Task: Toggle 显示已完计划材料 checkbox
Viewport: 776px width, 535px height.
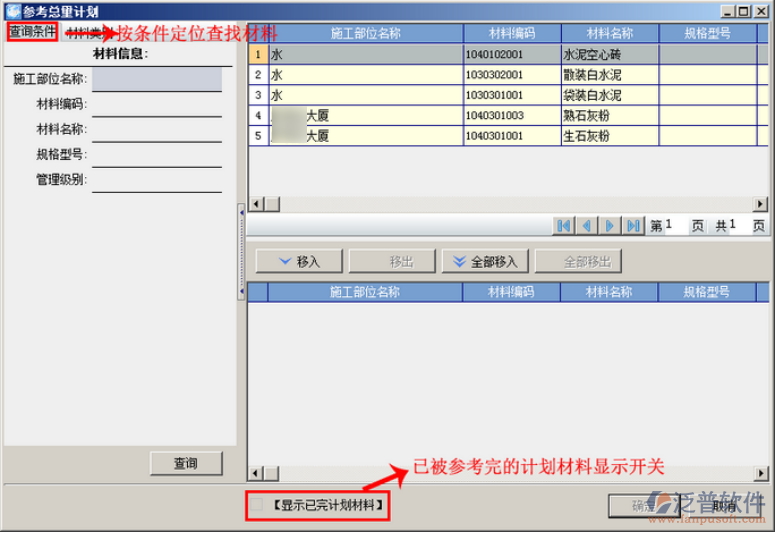Action: (x=256, y=505)
